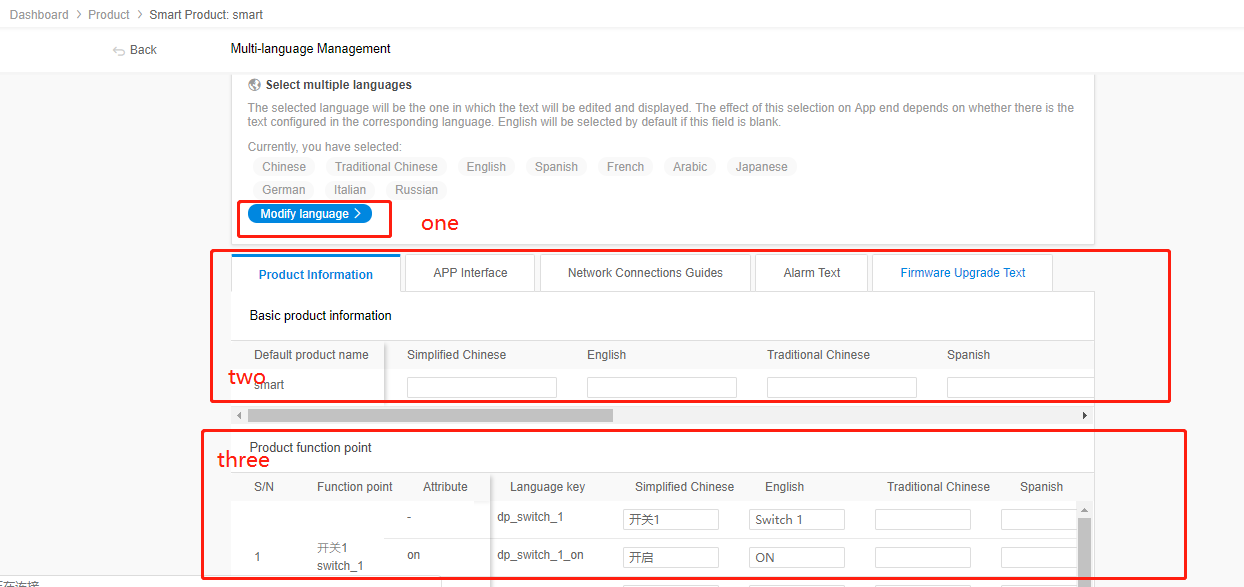
Task: Select the Japanese language tag
Action: click(x=761, y=167)
